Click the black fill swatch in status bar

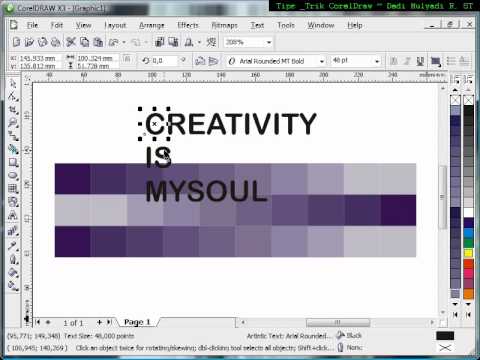click(x=445, y=335)
